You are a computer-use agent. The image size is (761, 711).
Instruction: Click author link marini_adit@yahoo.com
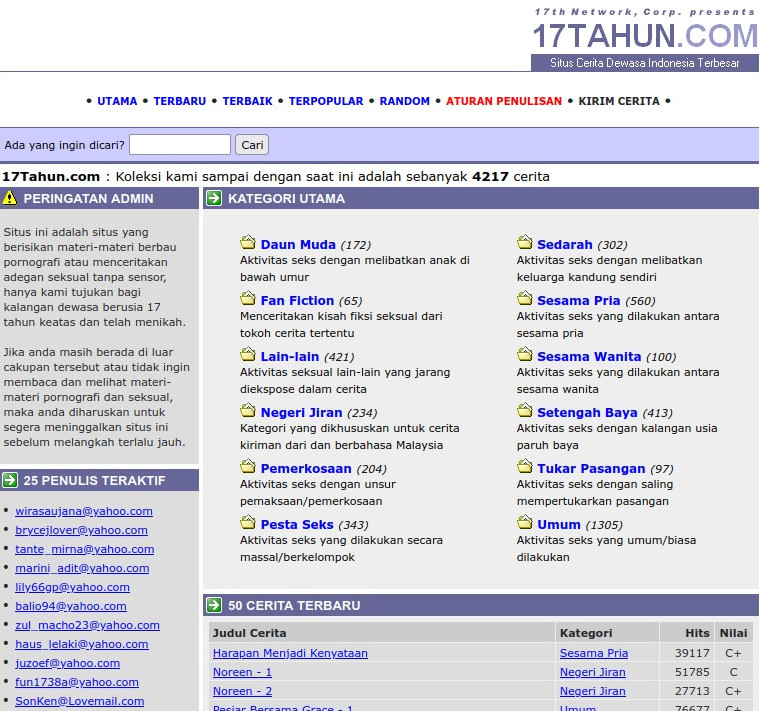tap(82, 568)
